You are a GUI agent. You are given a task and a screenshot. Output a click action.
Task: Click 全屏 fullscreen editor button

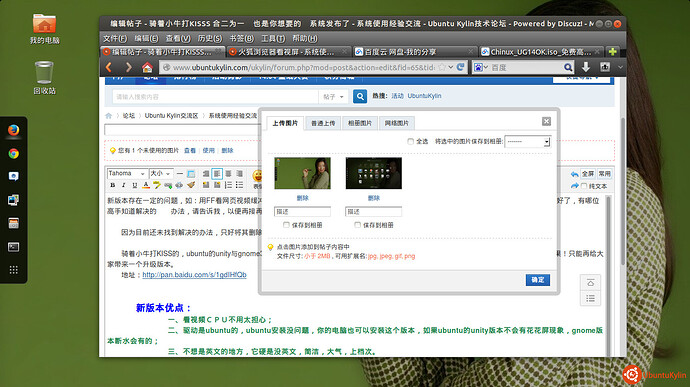click(588, 174)
